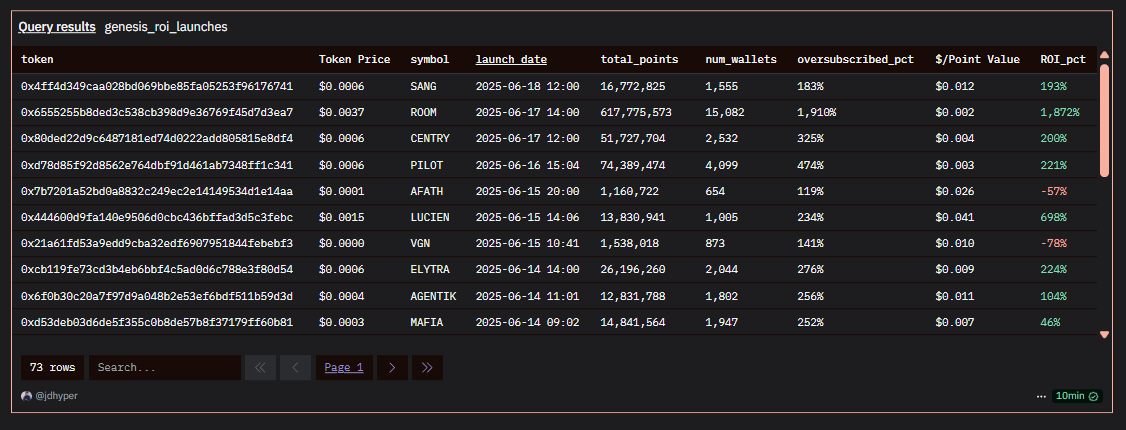This screenshot has height=430, width=1126.
Task: Sort by launch_date column header
Action: [511, 60]
